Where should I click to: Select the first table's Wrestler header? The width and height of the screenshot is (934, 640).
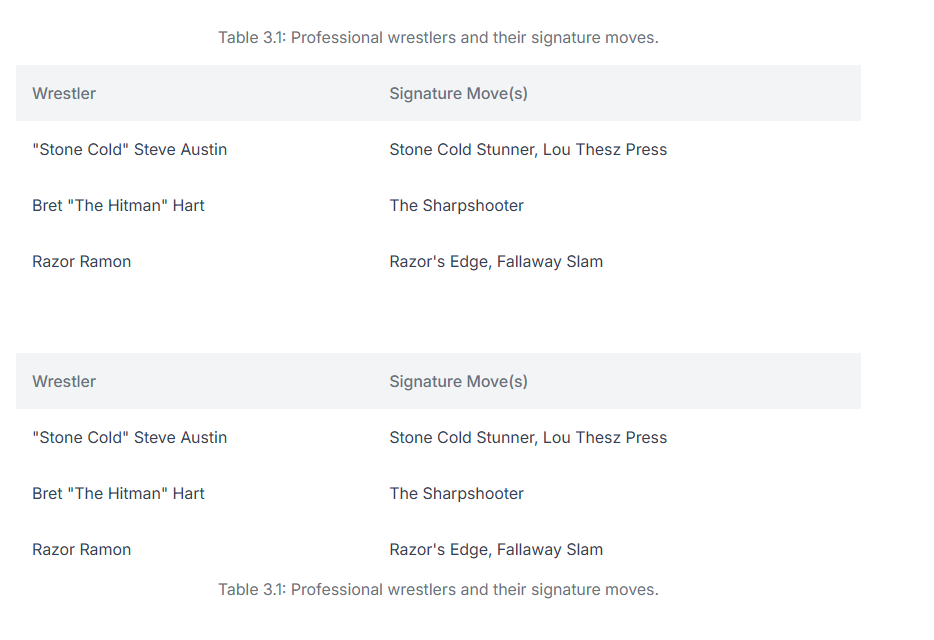tap(64, 94)
